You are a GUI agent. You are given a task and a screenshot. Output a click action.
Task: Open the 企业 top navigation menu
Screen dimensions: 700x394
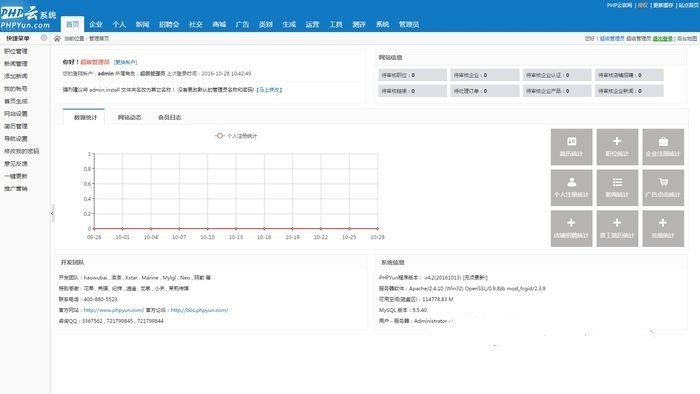click(x=96, y=25)
